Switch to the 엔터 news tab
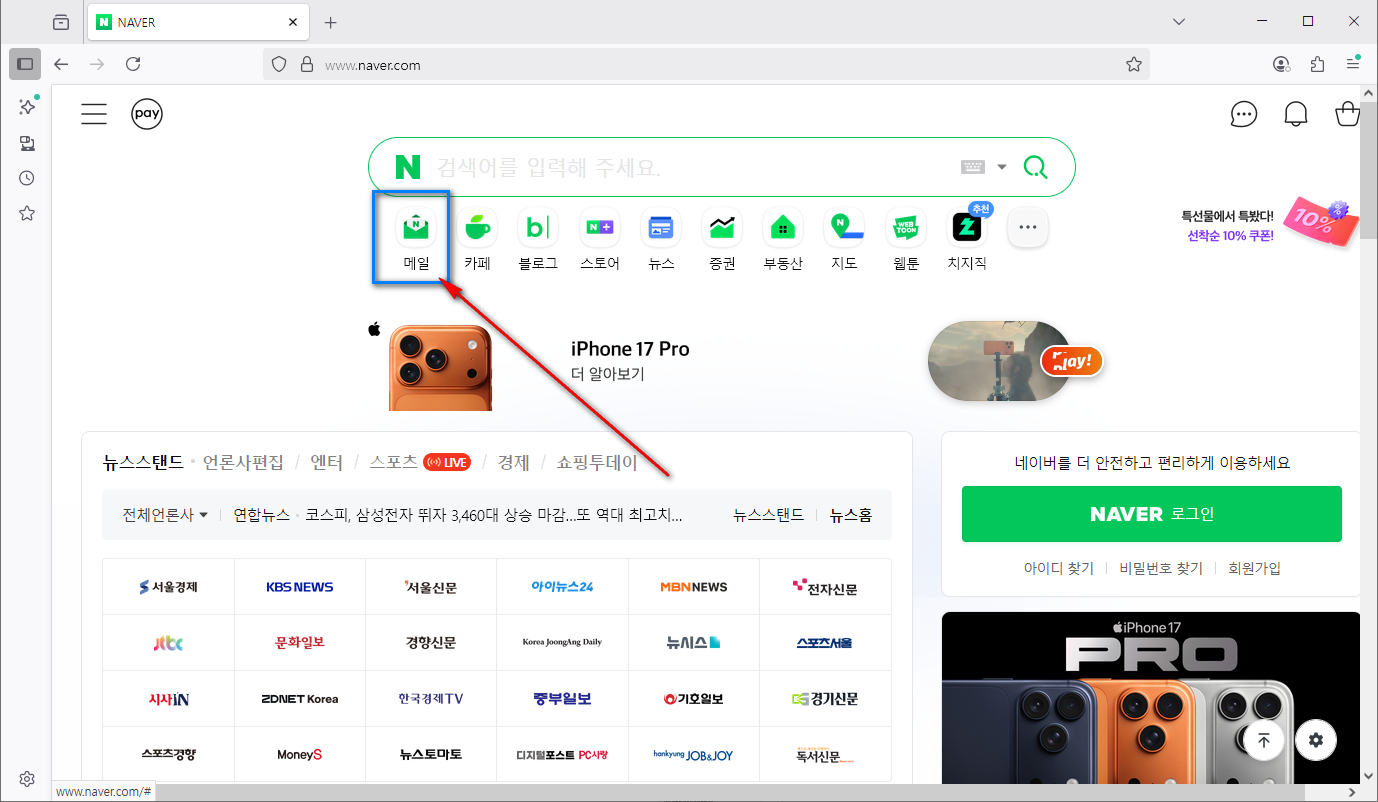 point(328,462)
